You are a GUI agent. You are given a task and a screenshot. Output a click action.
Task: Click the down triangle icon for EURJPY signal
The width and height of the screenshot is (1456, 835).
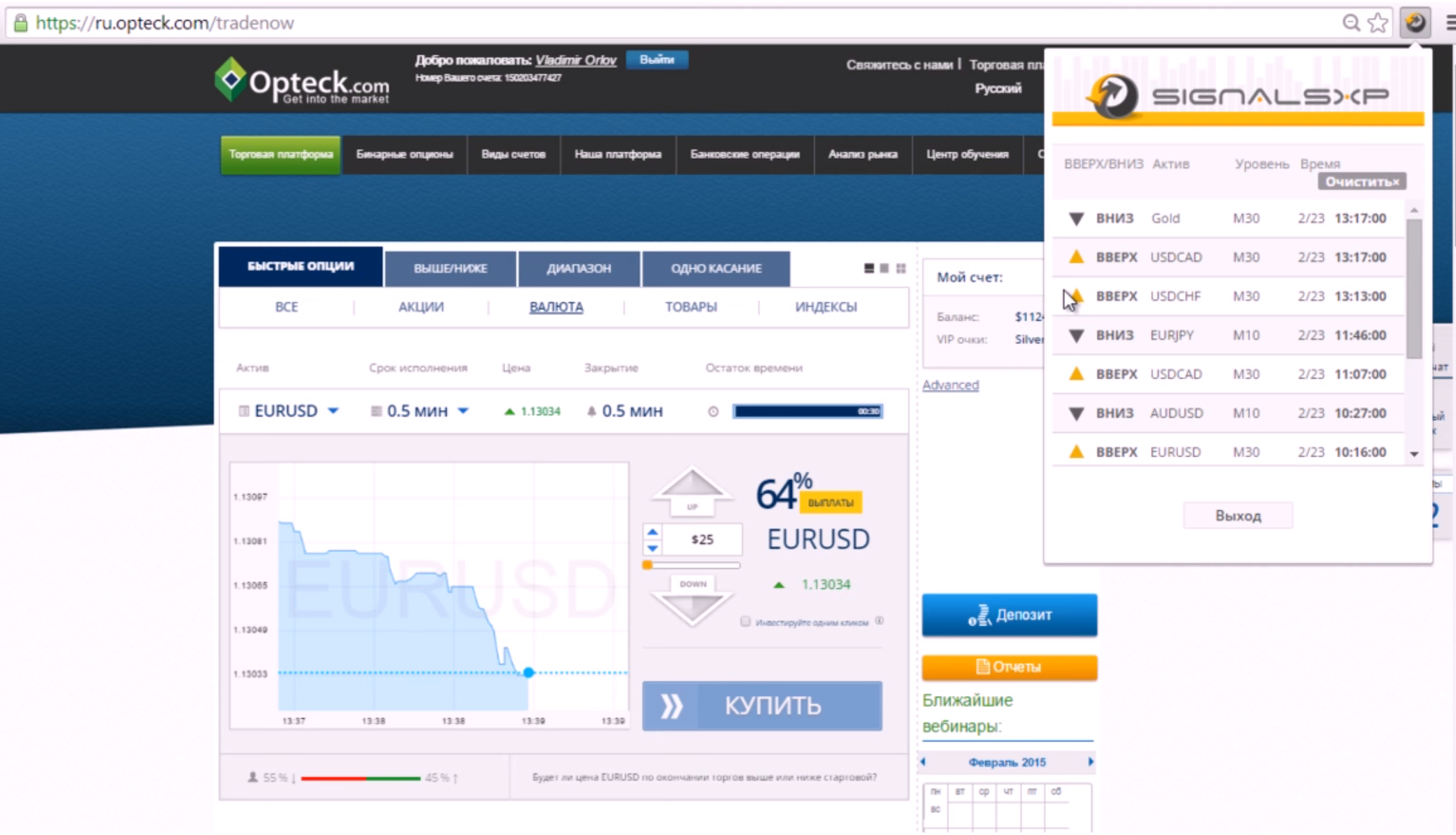click(1076, 335)
